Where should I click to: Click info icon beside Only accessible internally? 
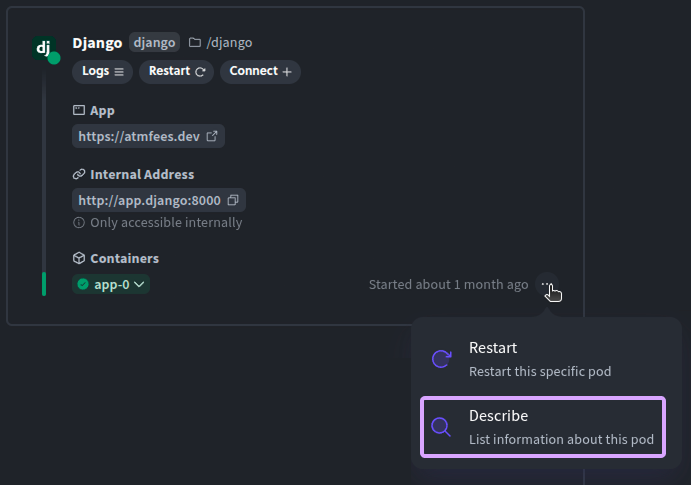coord(79,223)
